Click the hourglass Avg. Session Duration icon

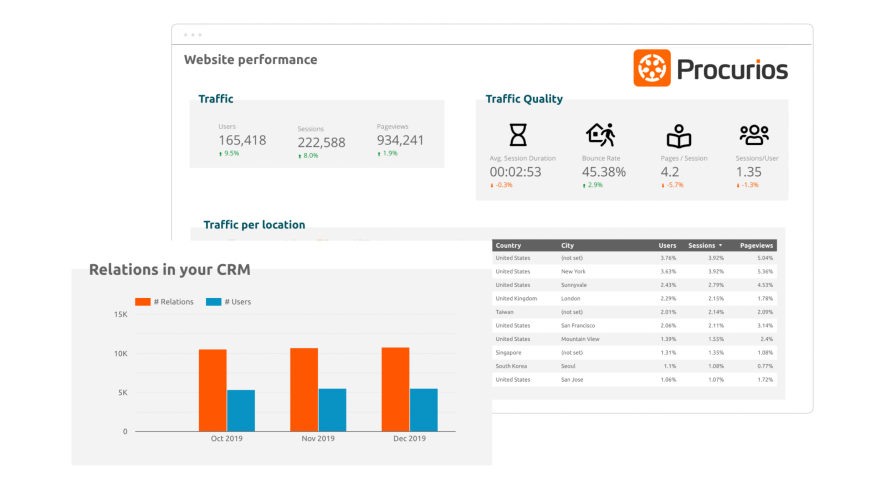tap(517, 135)
